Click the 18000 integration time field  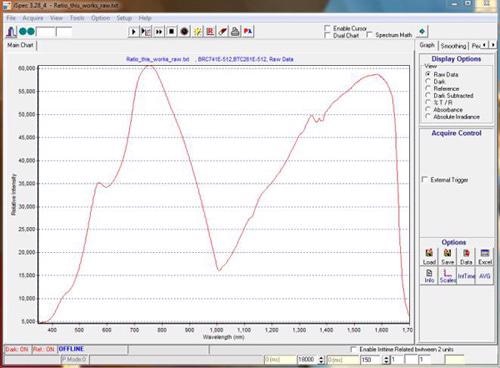307,360
